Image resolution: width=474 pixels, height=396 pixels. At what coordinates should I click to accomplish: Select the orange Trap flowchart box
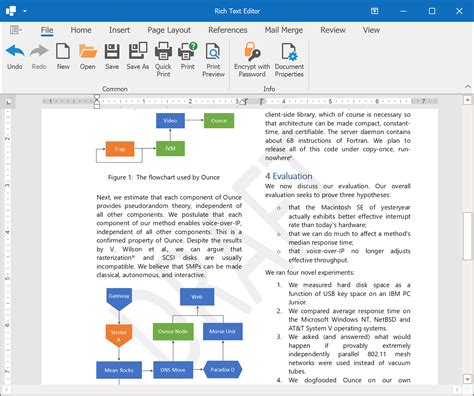tap(120, 149)
